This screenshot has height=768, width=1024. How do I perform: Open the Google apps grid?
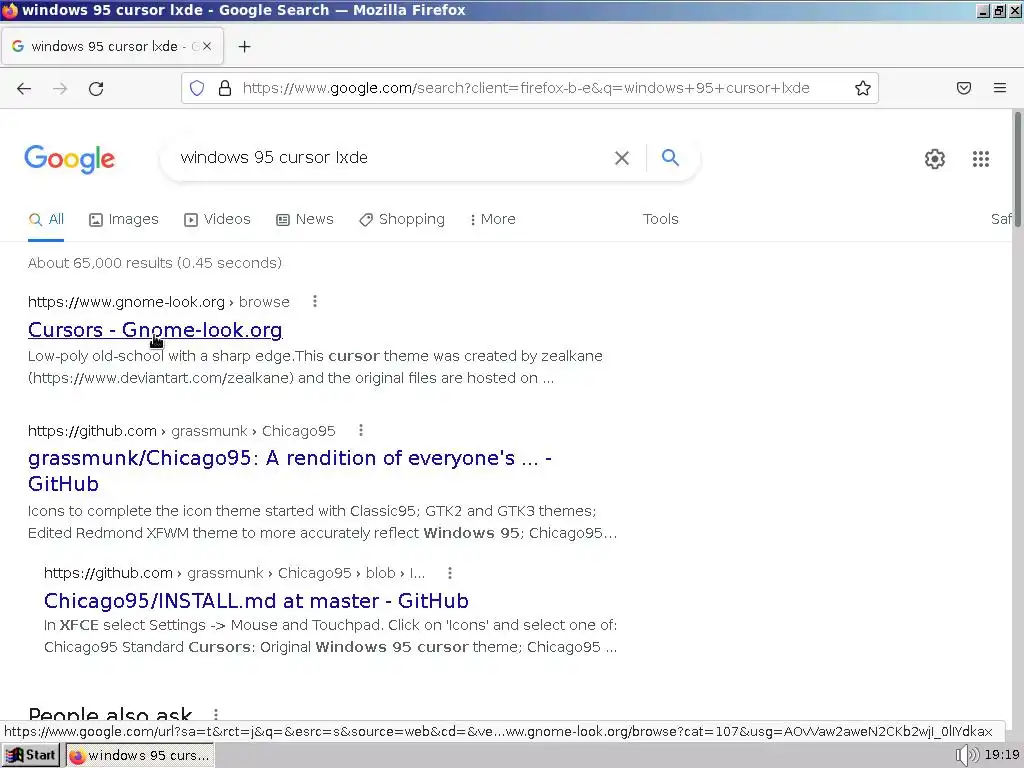(980, 159)
